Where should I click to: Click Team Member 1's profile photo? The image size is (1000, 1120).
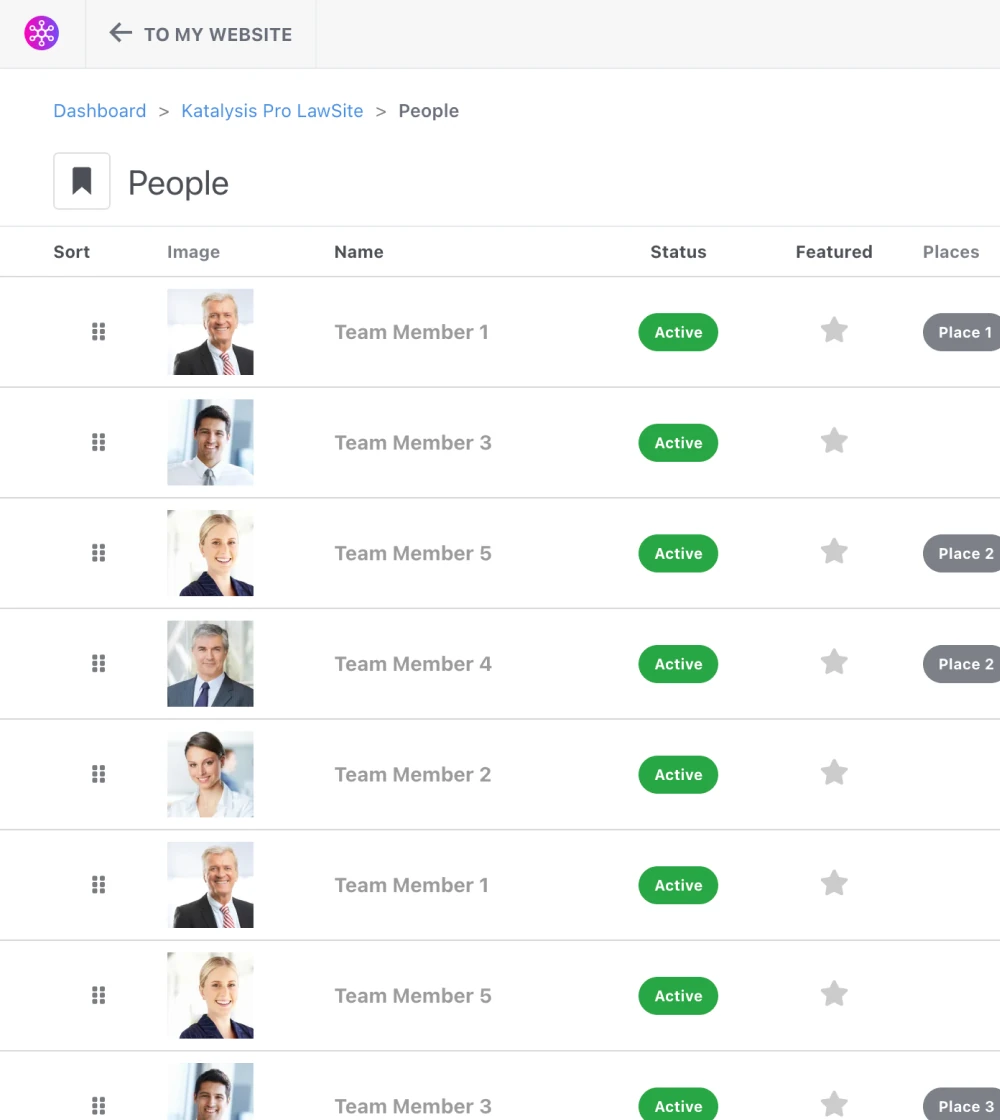[210, 332]
